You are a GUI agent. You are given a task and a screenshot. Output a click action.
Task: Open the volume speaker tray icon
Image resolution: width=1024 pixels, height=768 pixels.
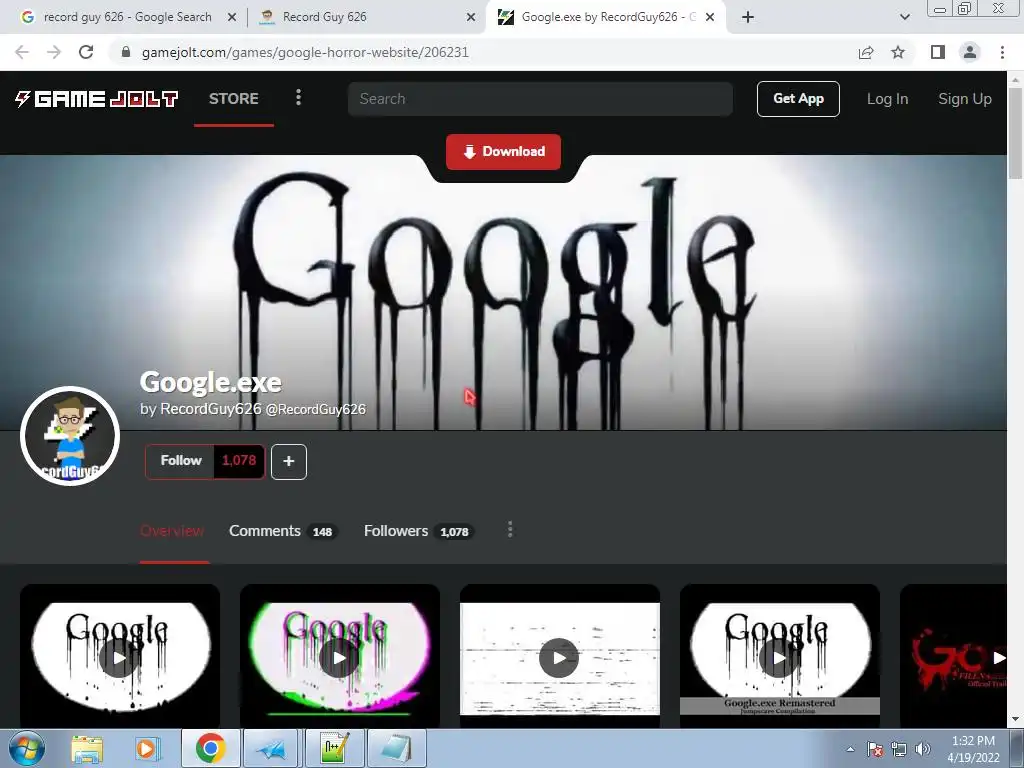pyautogui.click(x=922, y=749)
